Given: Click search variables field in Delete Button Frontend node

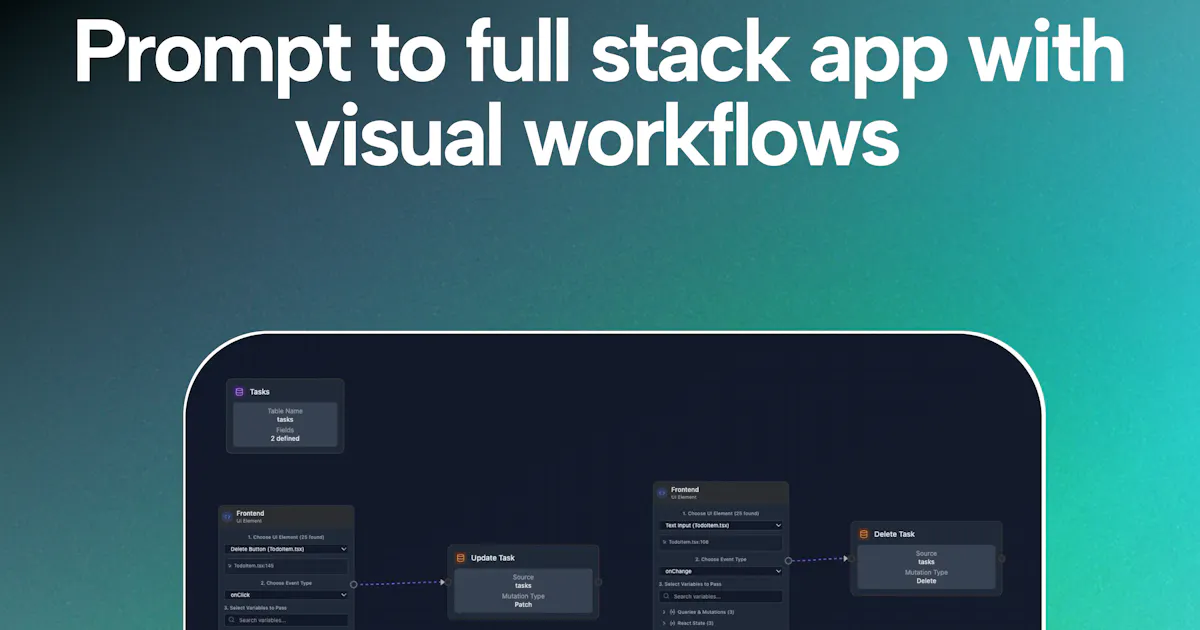Looking at the screenshot, I should [286, 620].
